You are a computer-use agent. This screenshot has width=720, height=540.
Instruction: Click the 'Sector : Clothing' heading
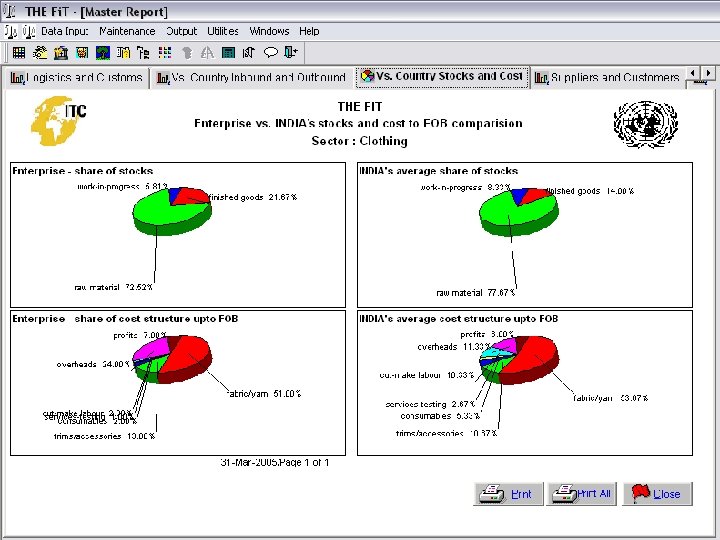click(360, 141)
